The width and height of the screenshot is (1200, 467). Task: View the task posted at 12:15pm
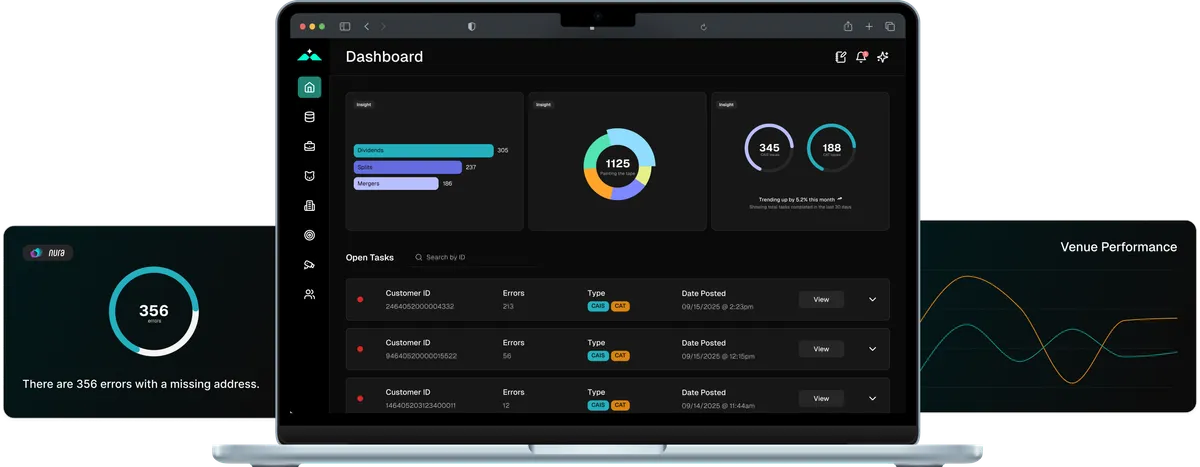pyautogui.click(x=821, y=349)
